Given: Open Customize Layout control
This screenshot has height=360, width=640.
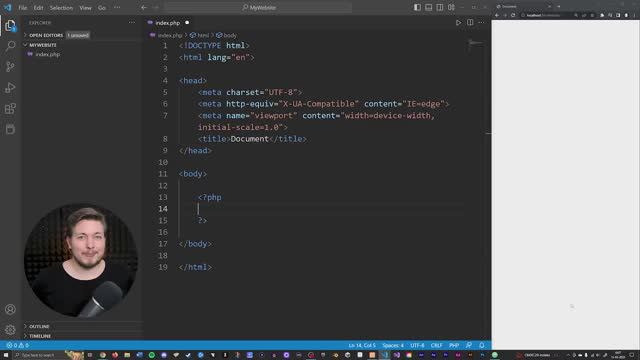Looking at the screenshot, I should (x=451, y=7).
